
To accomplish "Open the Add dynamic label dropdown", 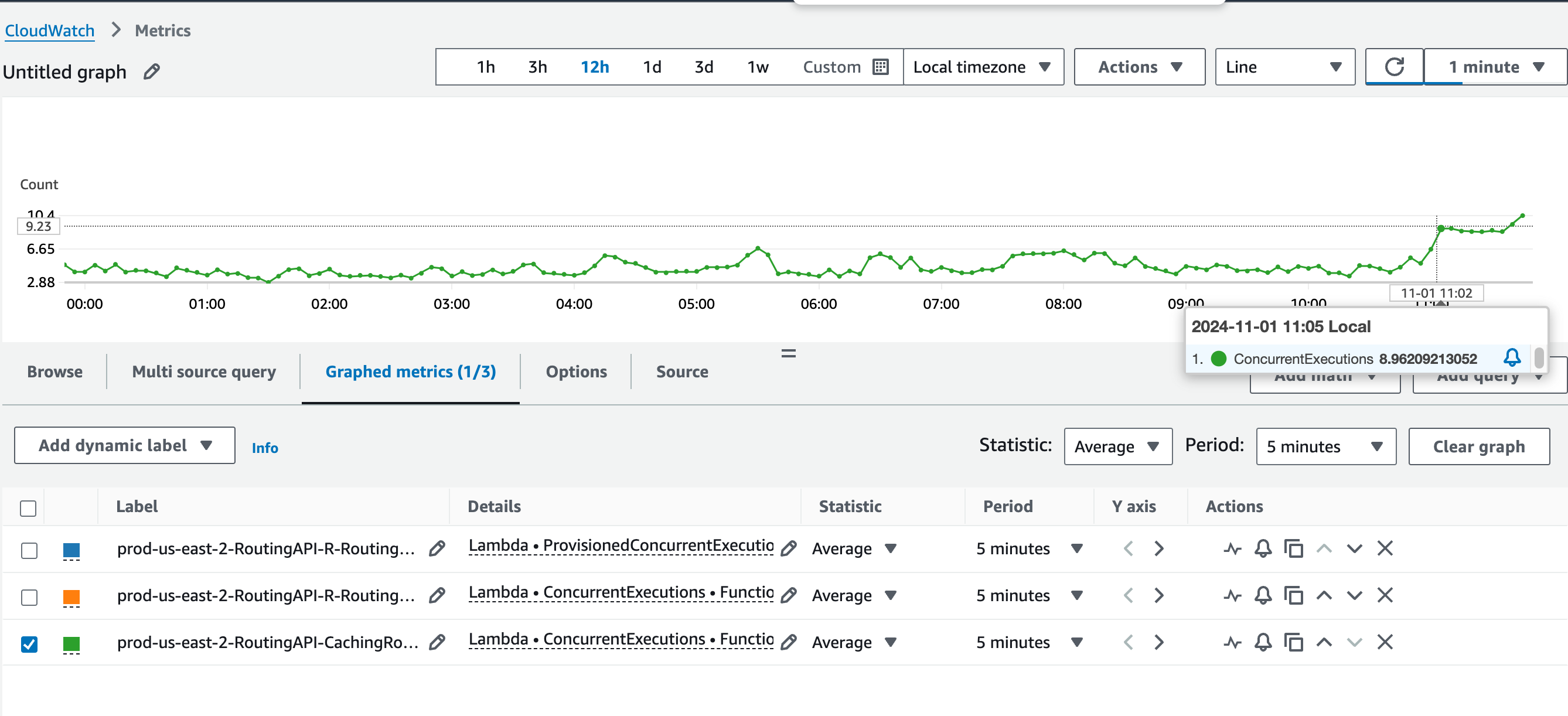I will [x=125, y=446].
